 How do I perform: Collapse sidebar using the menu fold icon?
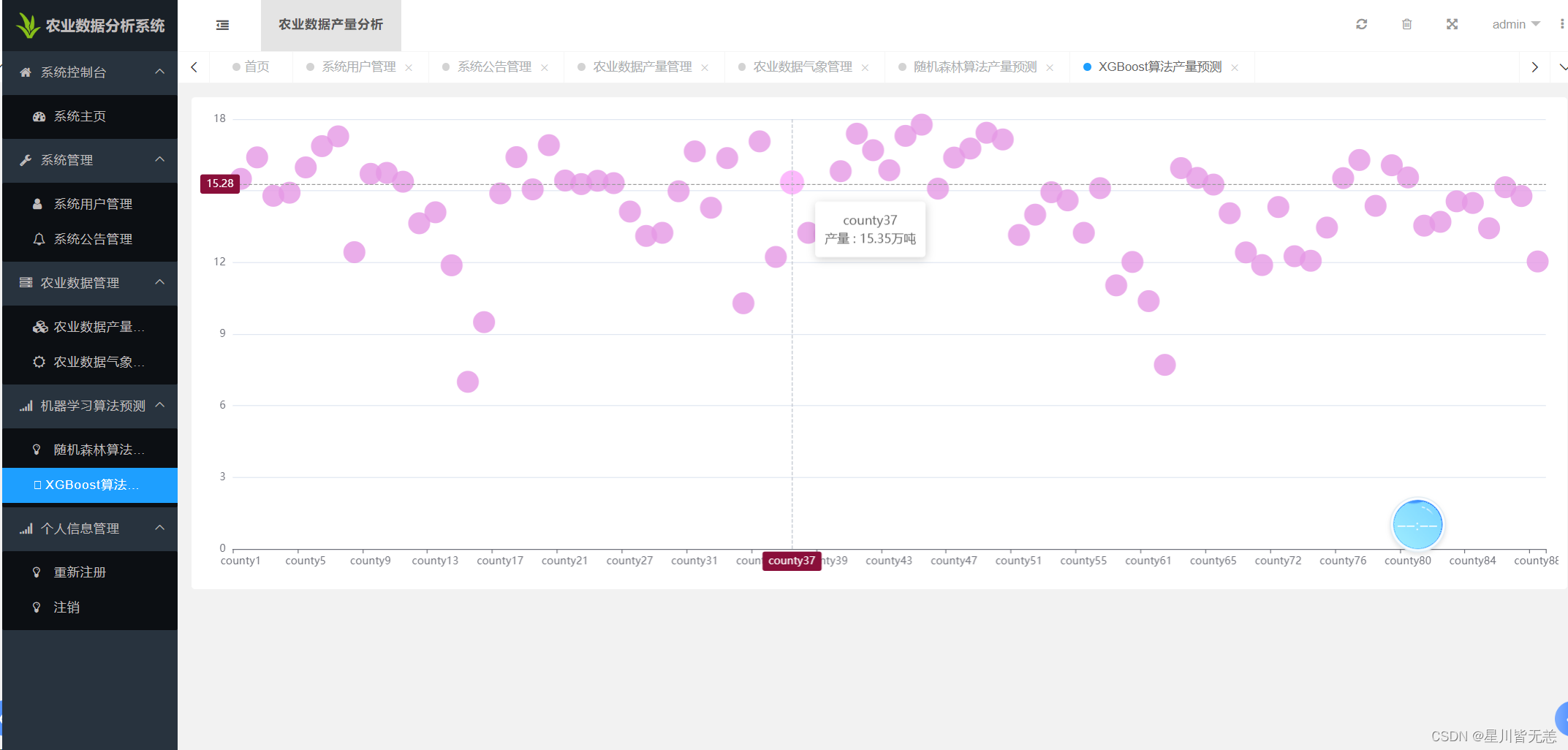222,25
